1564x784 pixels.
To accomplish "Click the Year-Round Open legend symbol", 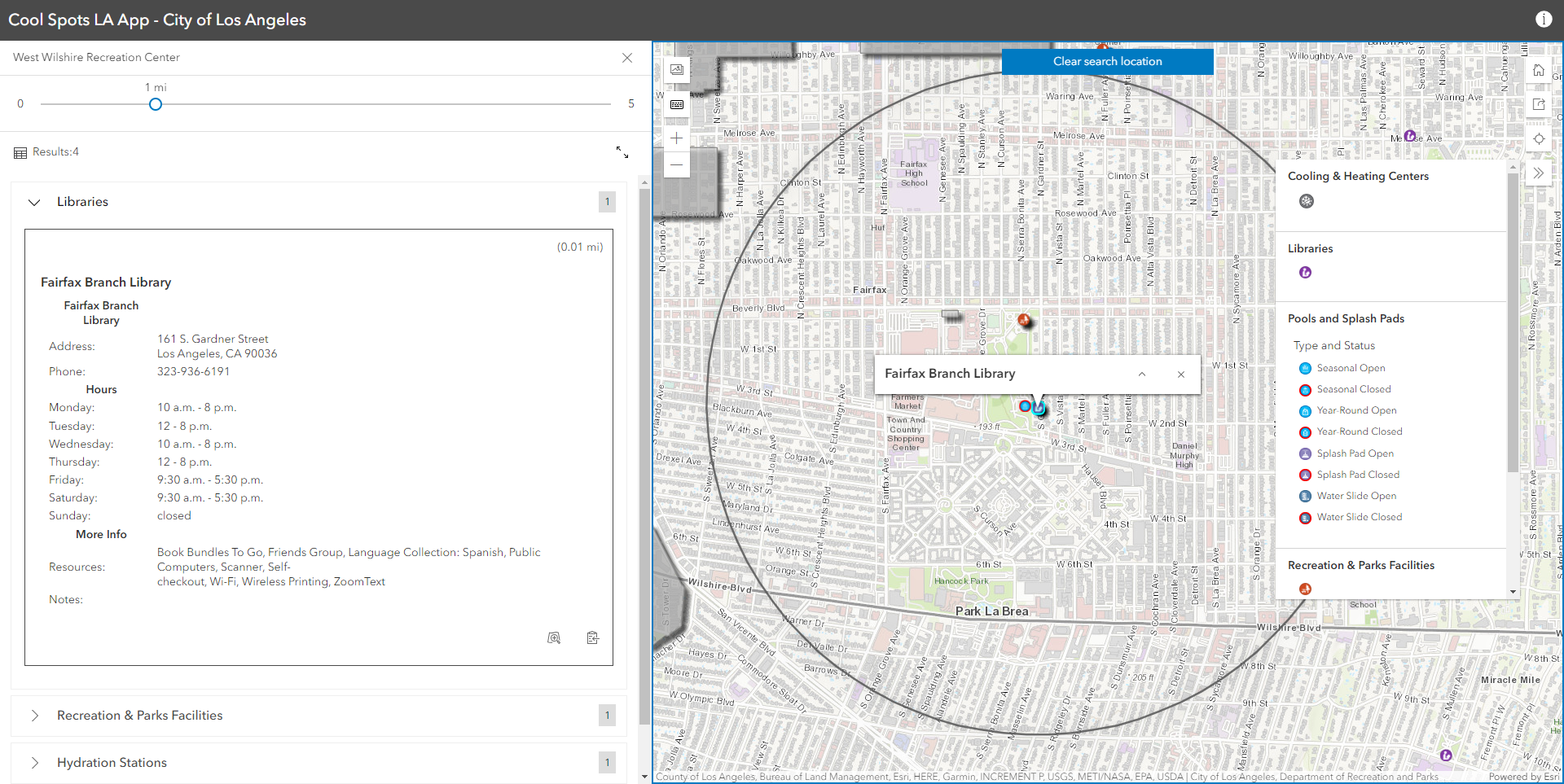I will (1305, 411).
